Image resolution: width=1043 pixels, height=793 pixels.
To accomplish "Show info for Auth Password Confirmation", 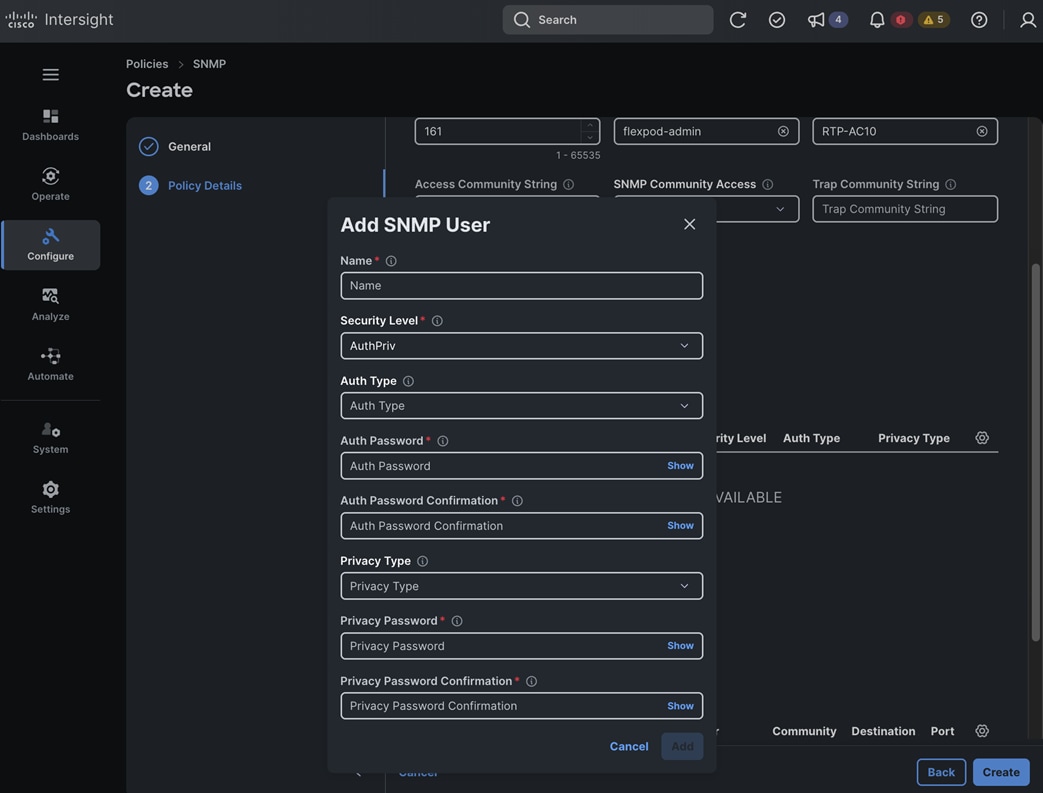I will 518,501.
